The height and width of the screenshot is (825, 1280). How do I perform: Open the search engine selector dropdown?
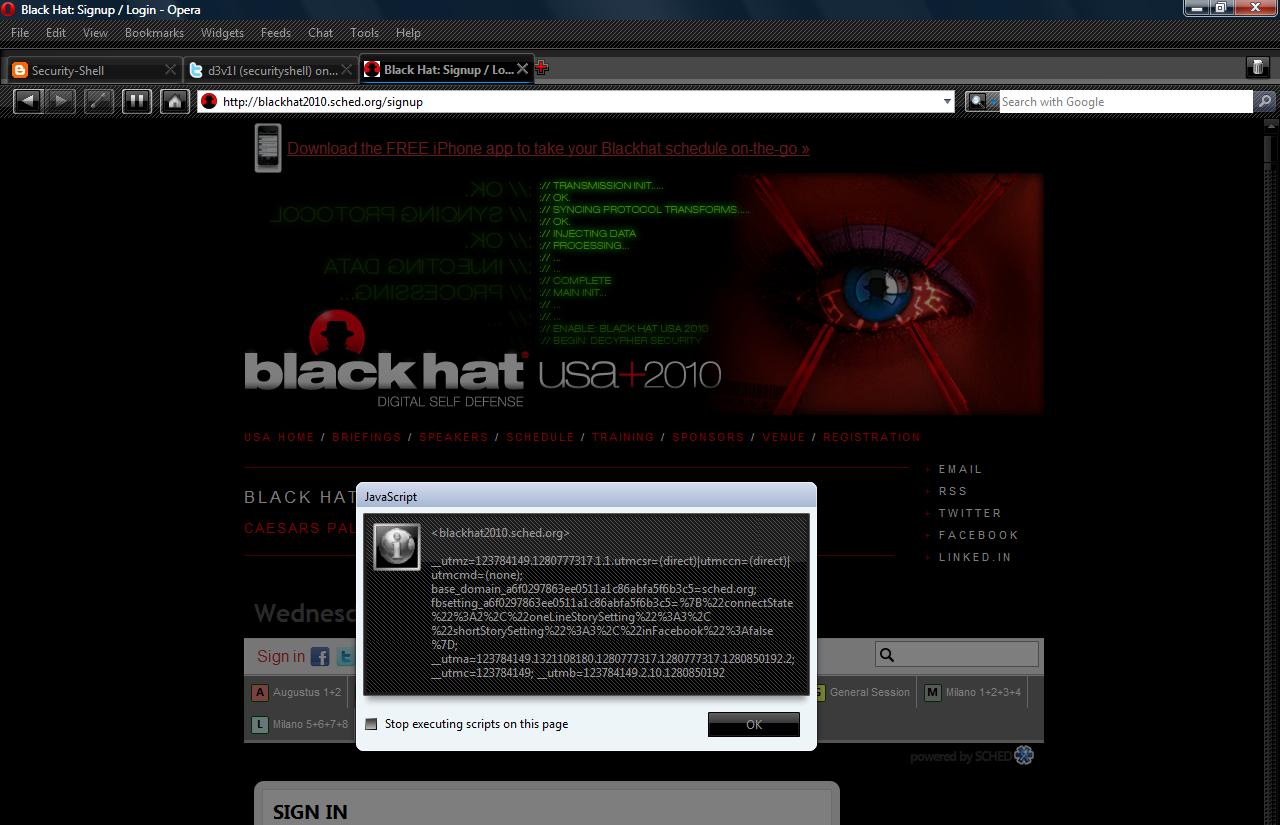981,101
